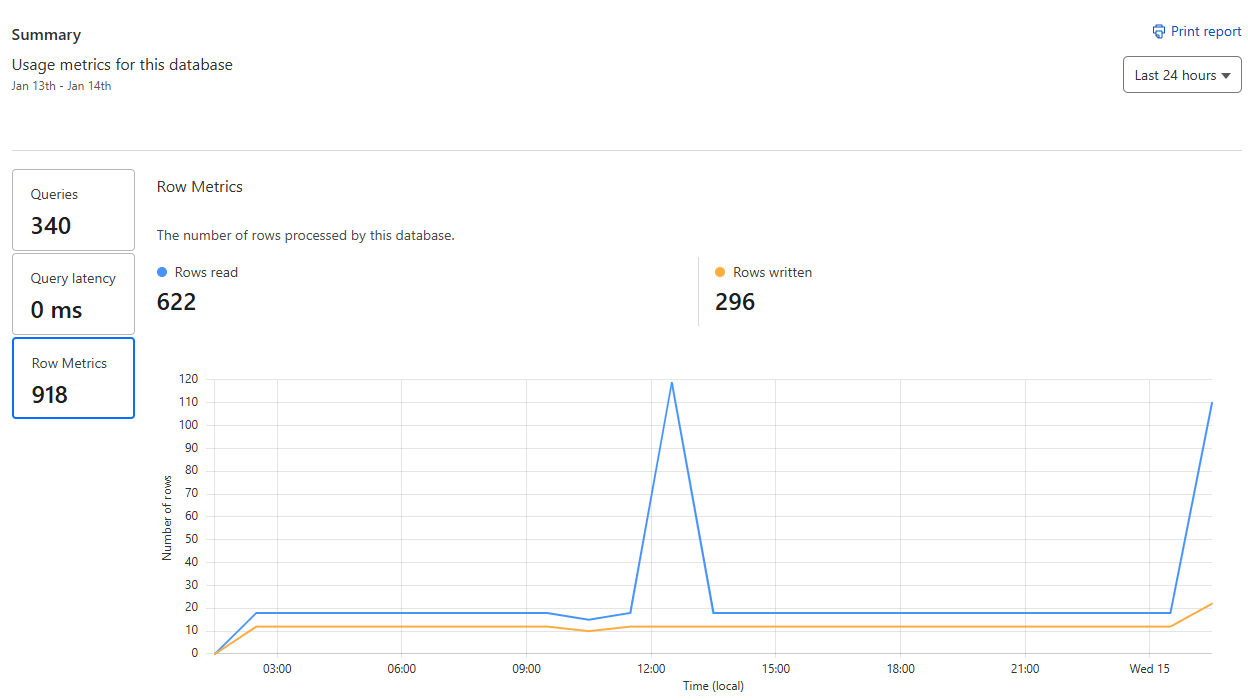The height and width of the screenshot is (700, 1248).
Task: Click the Jan 13th - Jan 14th date text
Action: (x=62, y=86)
